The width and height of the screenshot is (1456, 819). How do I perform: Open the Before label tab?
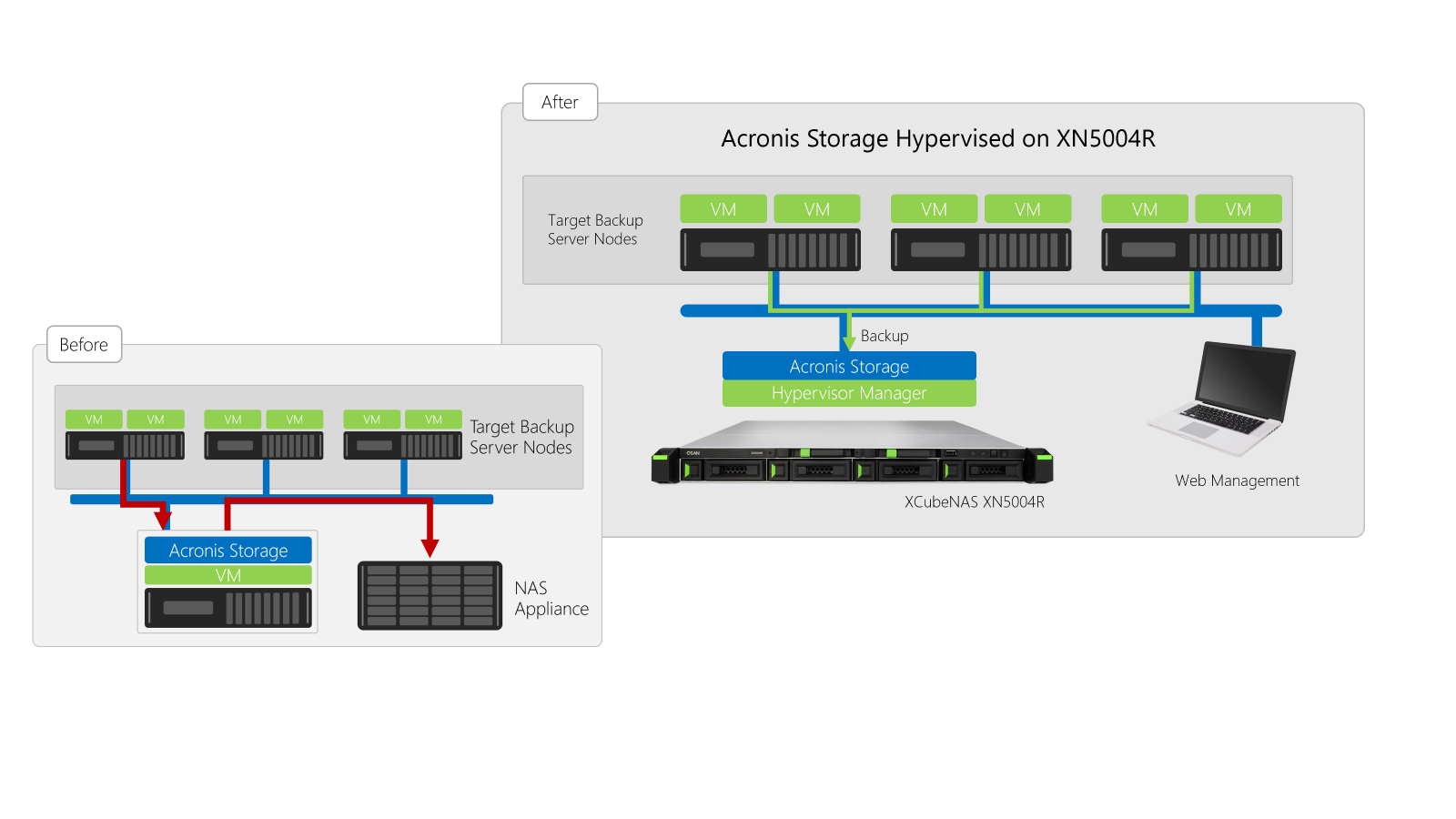[84, 344]
